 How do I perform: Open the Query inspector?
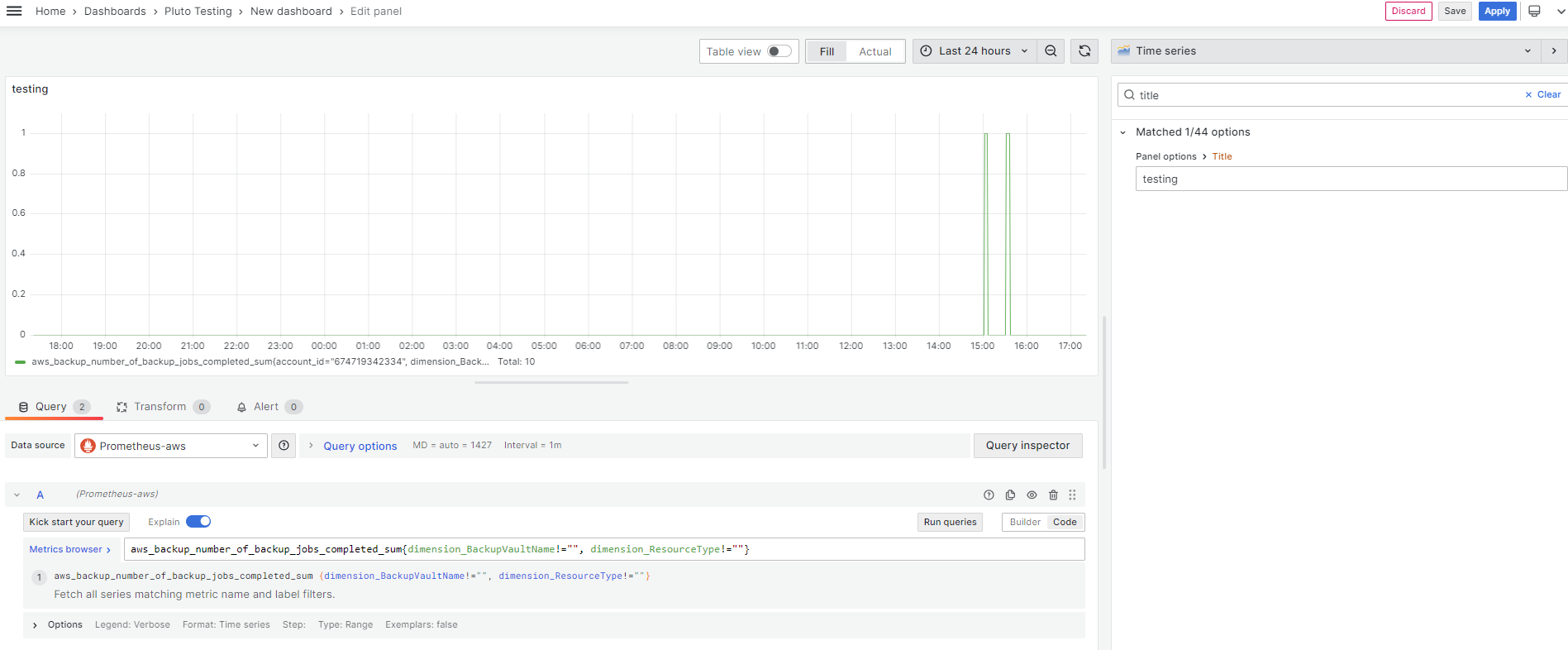(x=1027, y=446)
